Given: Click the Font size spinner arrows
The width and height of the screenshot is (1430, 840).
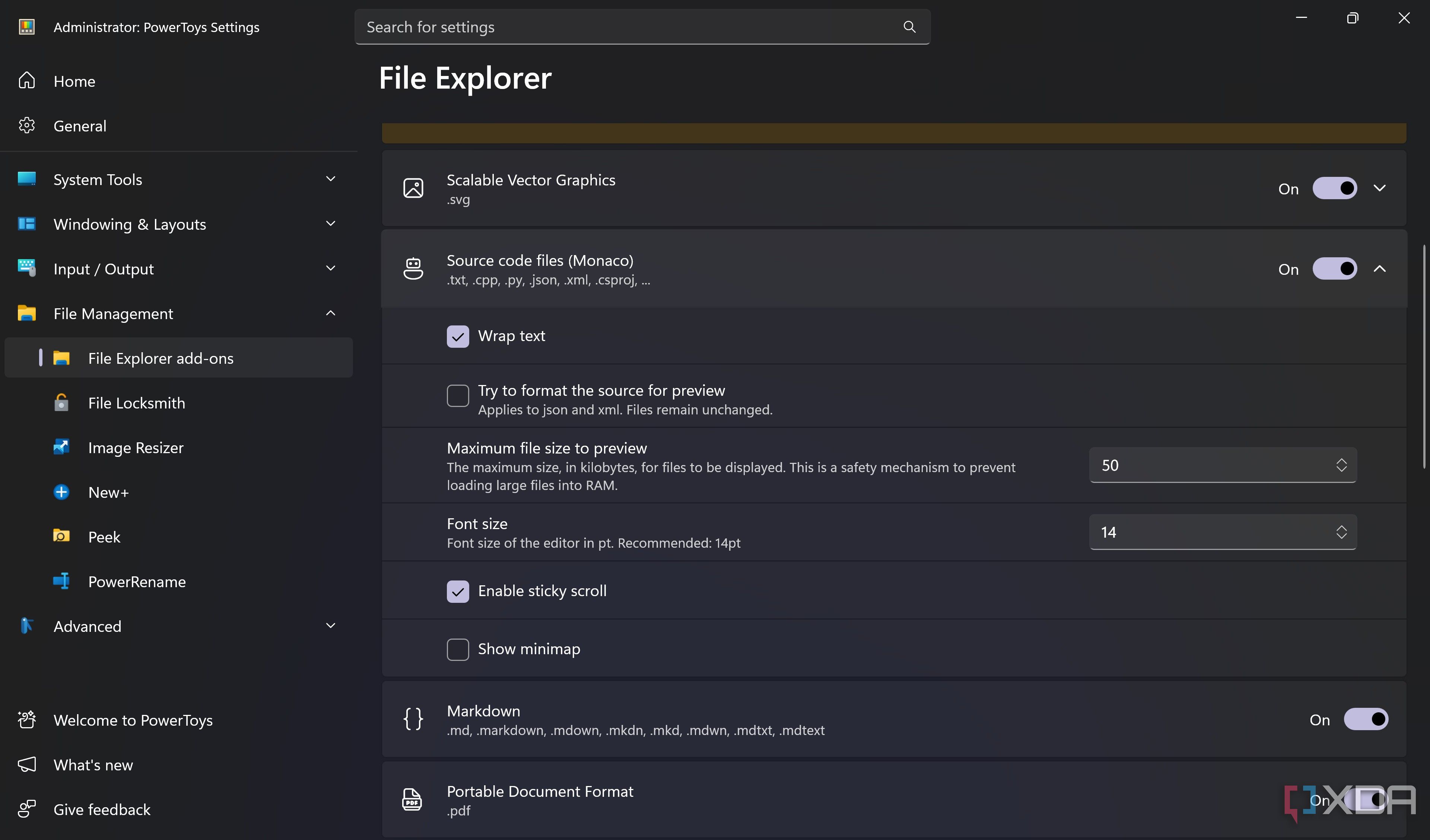Looking at the screenshot, I should (1341, 532).
